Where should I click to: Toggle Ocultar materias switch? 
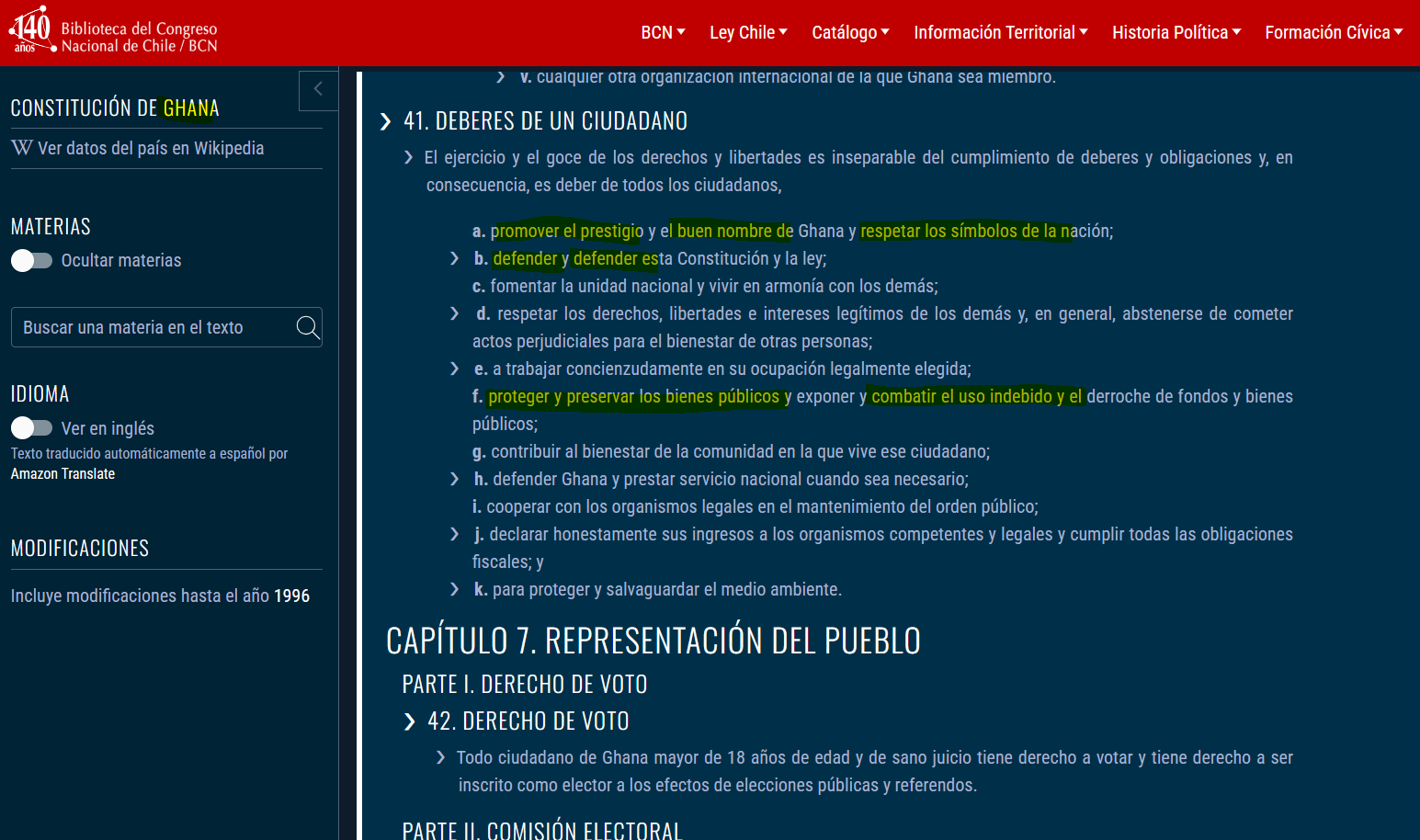pyautogui.click(x=31, y=260)
